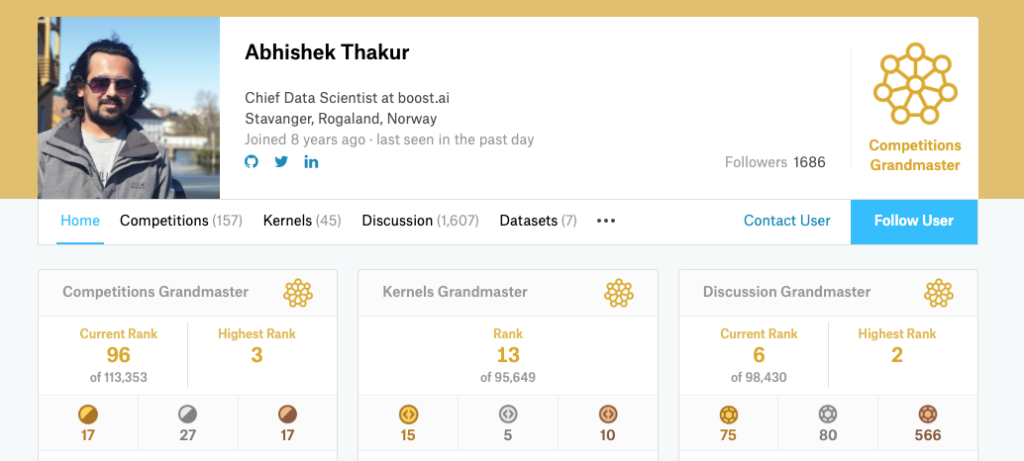Click the kernels bronze medal icon
Screen dimensions: 1024x461
click(607, 414)
